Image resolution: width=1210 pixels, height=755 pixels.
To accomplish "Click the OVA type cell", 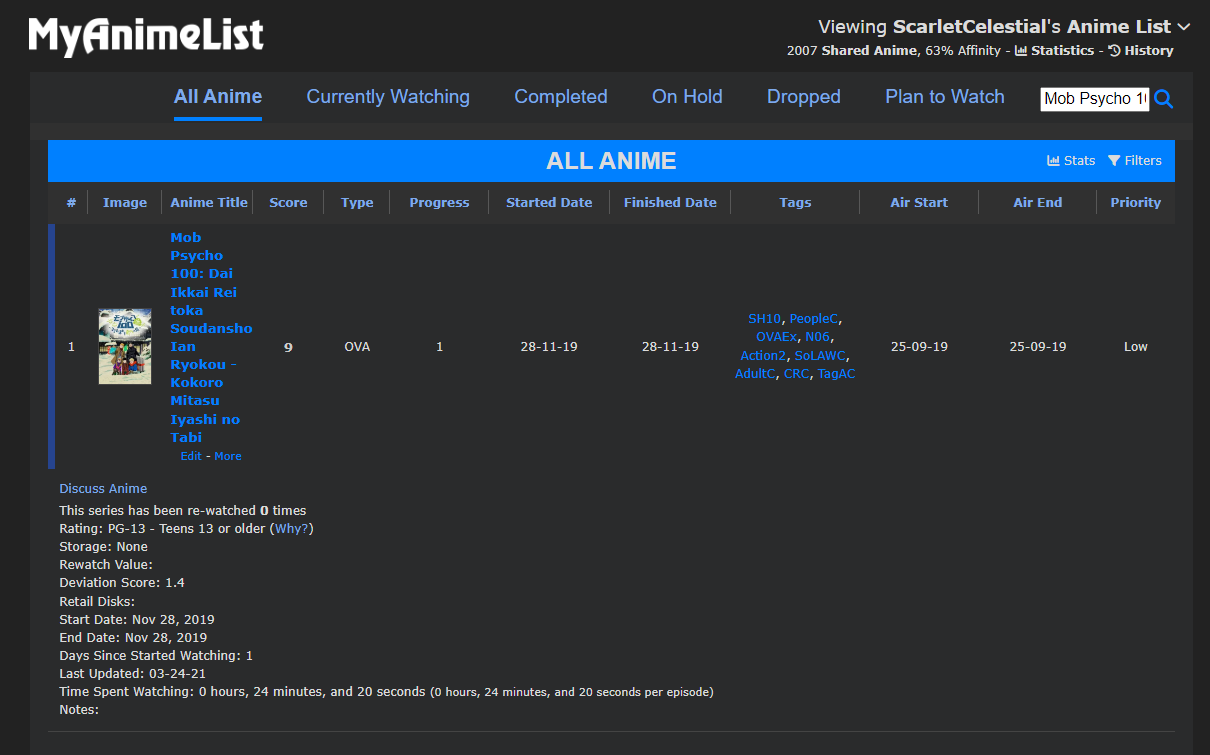I will tap(357, 347).
